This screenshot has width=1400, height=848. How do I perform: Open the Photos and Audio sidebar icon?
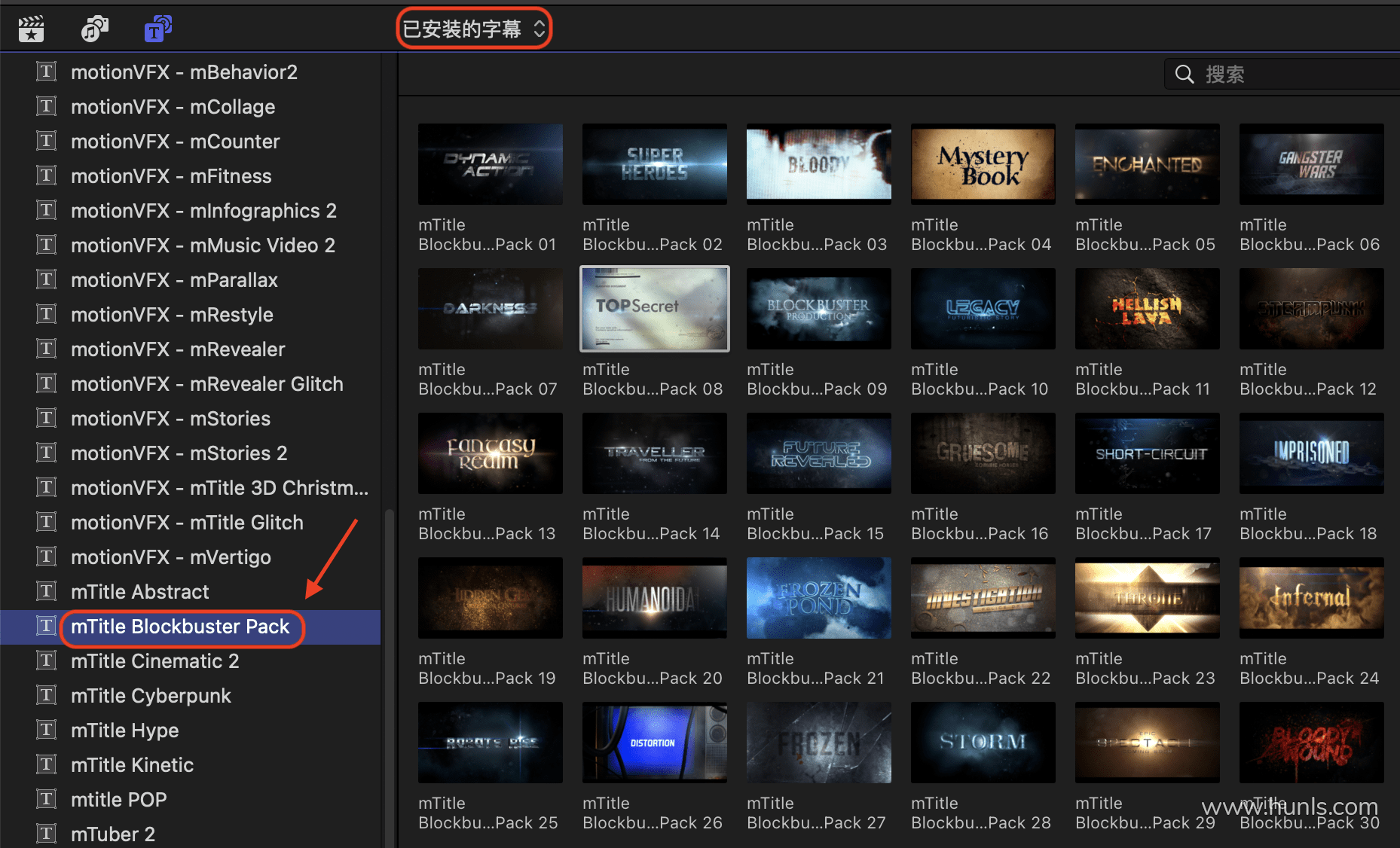(94, 29)
